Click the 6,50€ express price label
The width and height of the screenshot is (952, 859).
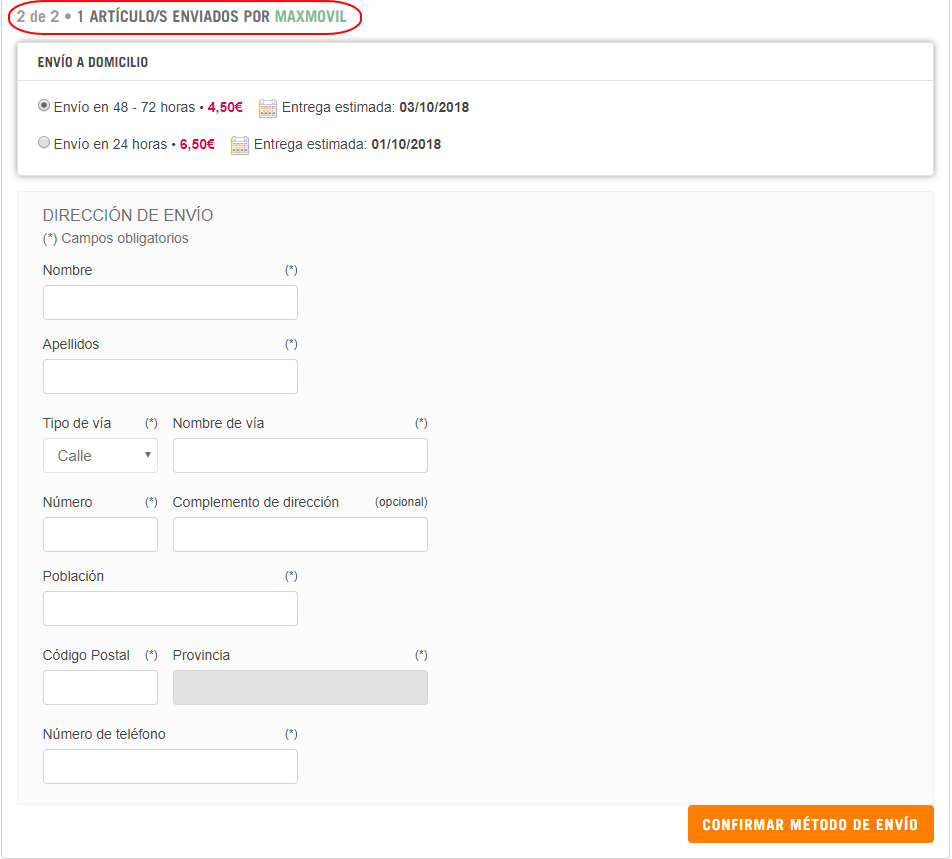point(197,144)
